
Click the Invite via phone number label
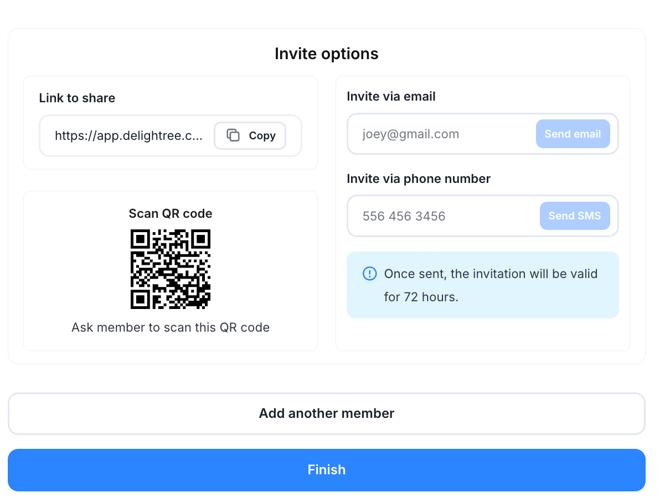pos(418,179)
